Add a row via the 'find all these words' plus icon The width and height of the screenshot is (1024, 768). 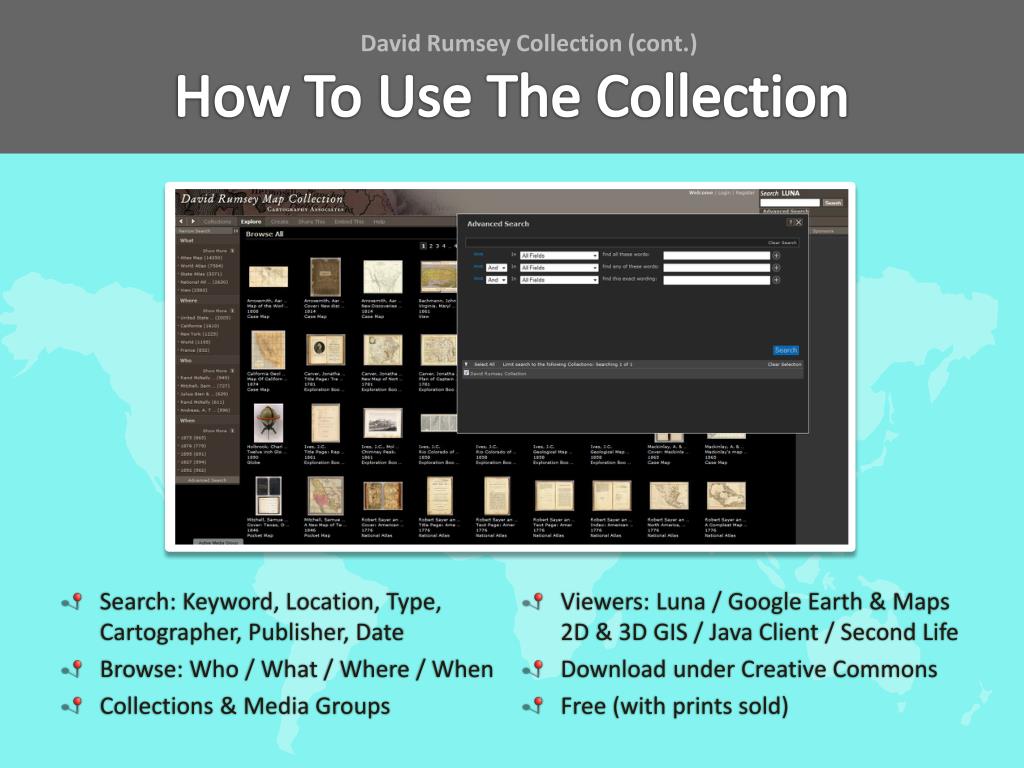[x=776, y=255]
